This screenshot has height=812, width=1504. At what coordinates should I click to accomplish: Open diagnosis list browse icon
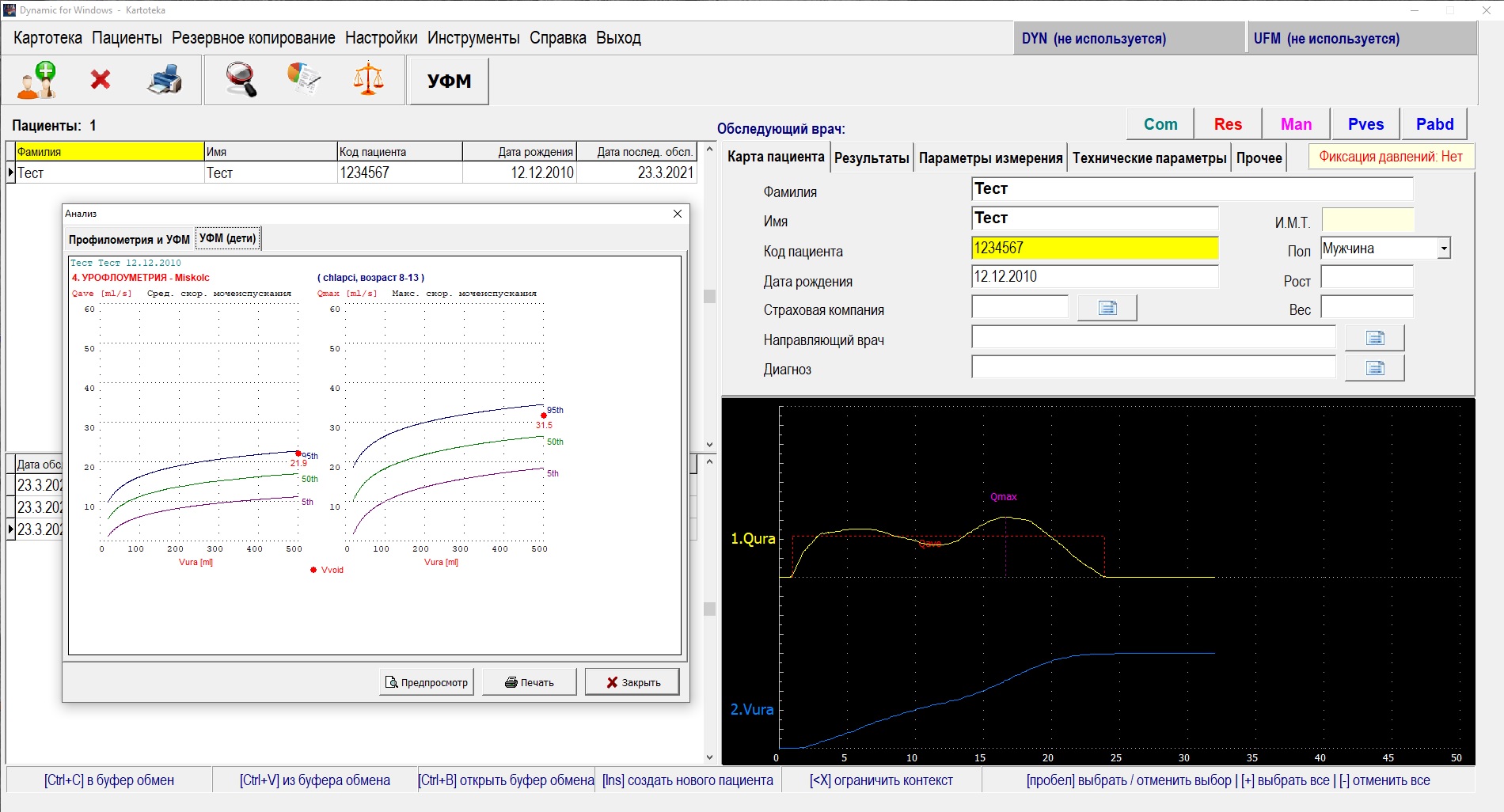click(1374, 368)
